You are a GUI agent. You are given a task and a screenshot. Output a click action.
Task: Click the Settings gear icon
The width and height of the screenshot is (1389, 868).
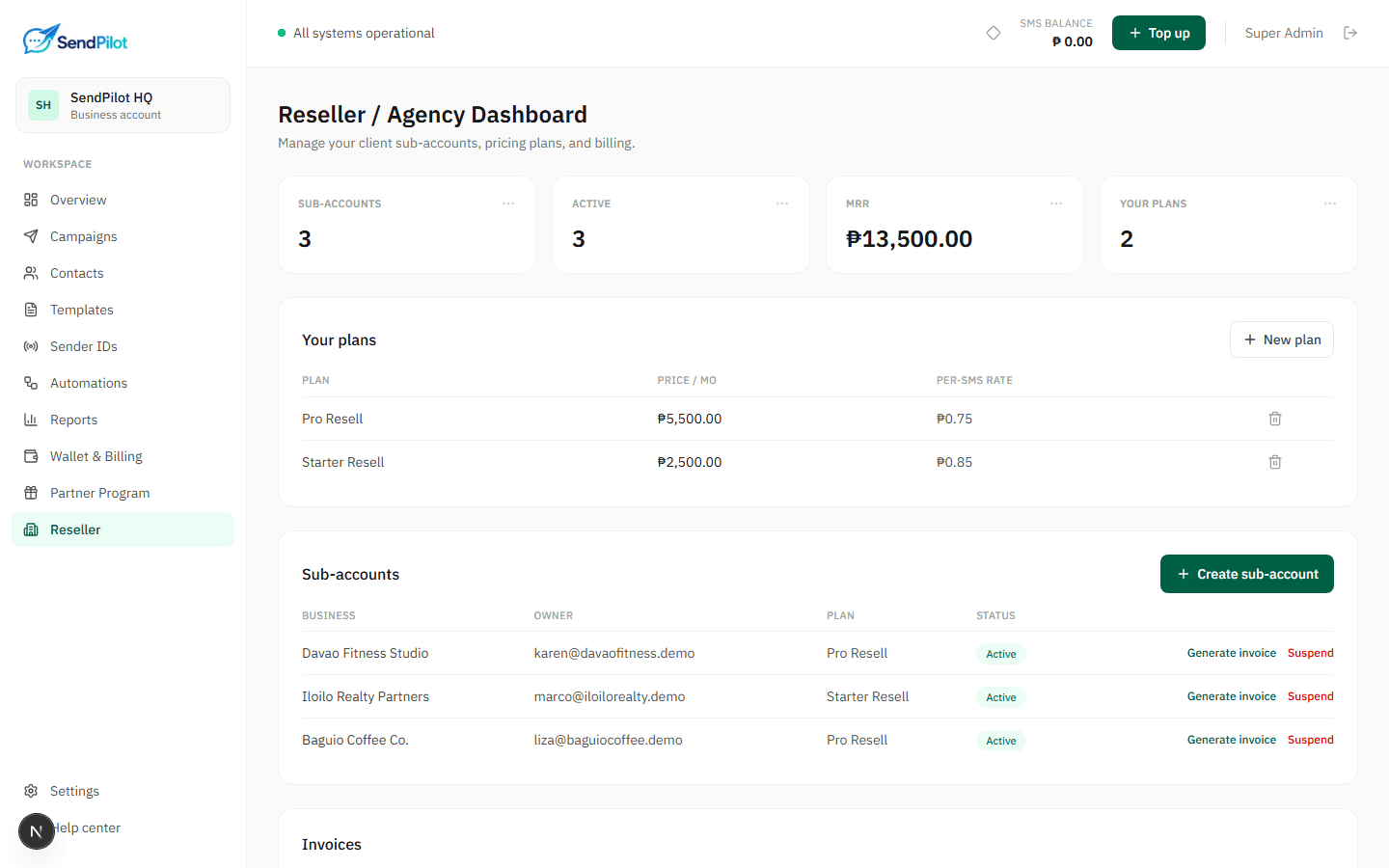click(x=31, y=791)
